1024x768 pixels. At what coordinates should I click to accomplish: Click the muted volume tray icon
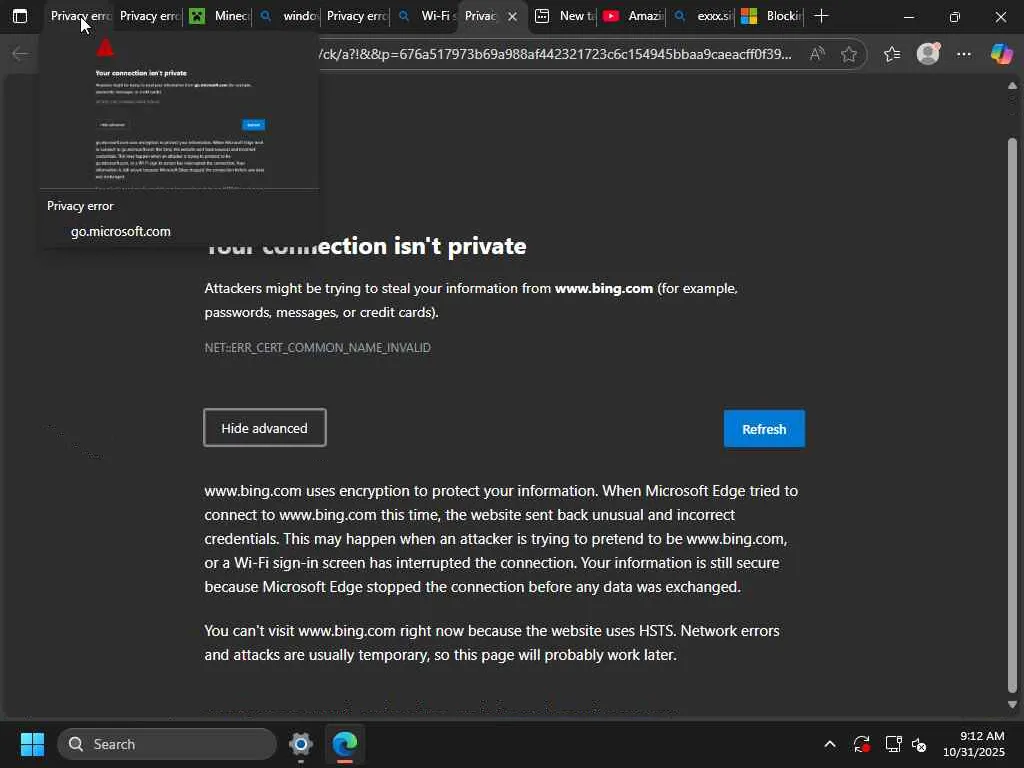pyautogui.click(x=919, y=744)
